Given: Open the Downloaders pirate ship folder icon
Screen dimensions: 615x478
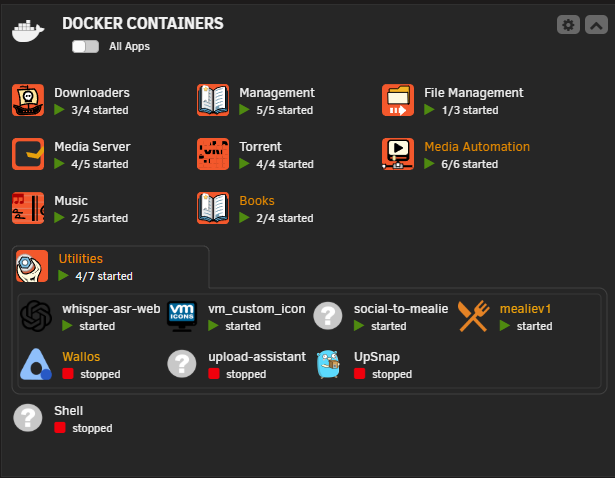Looking at the screenshot, I should coord(28,100).
